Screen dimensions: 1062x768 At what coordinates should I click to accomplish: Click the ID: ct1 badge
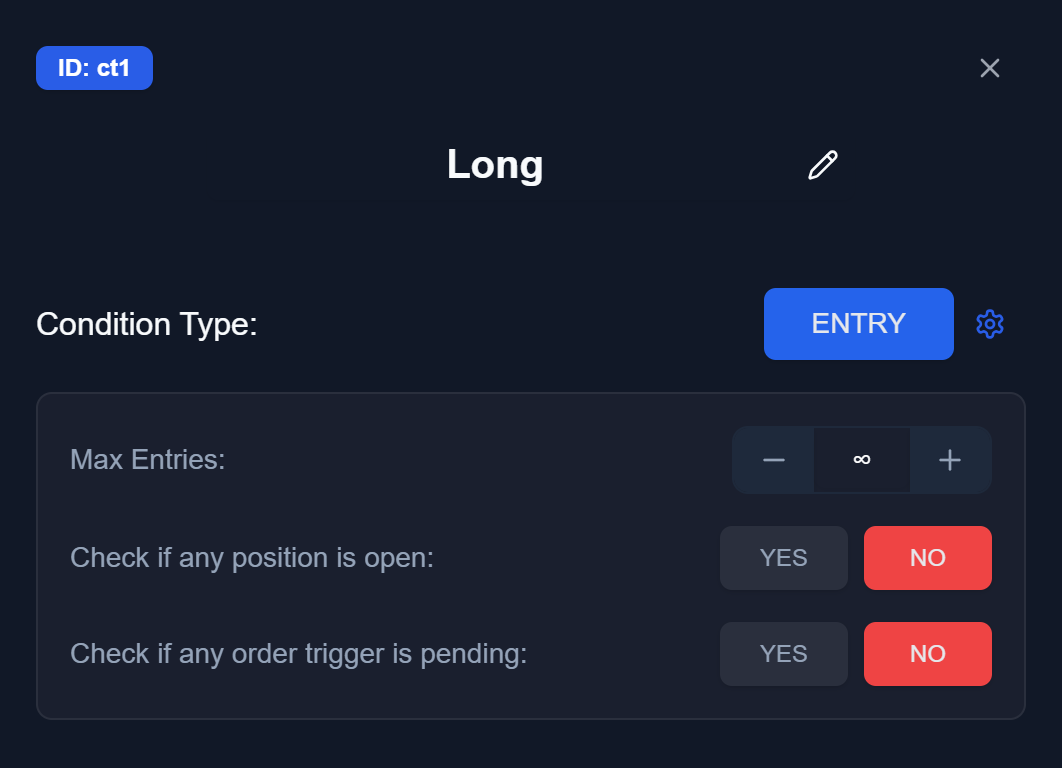coord(94,68)
